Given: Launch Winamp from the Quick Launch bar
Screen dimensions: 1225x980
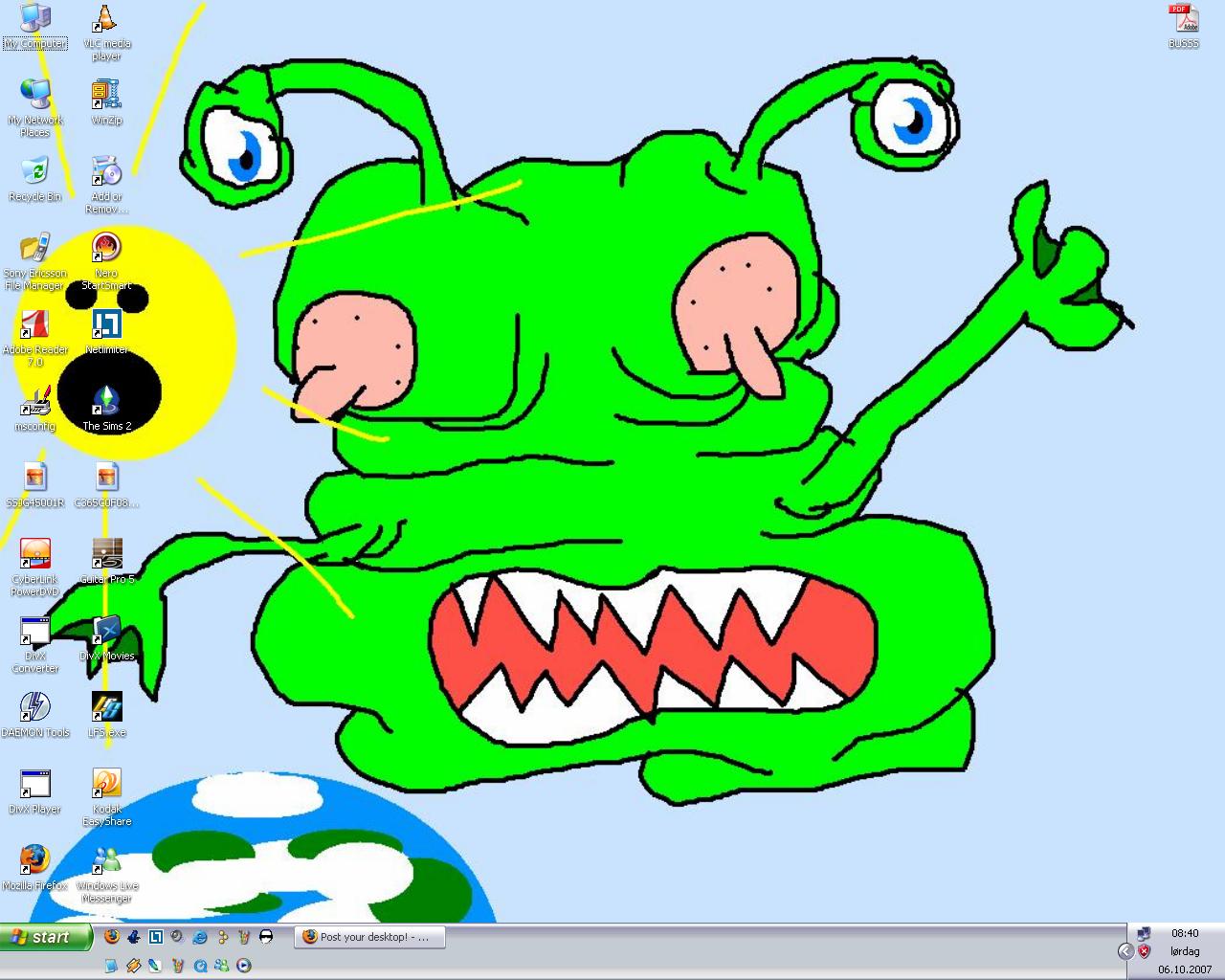Looking at the screenshot, I should point(134,966).
